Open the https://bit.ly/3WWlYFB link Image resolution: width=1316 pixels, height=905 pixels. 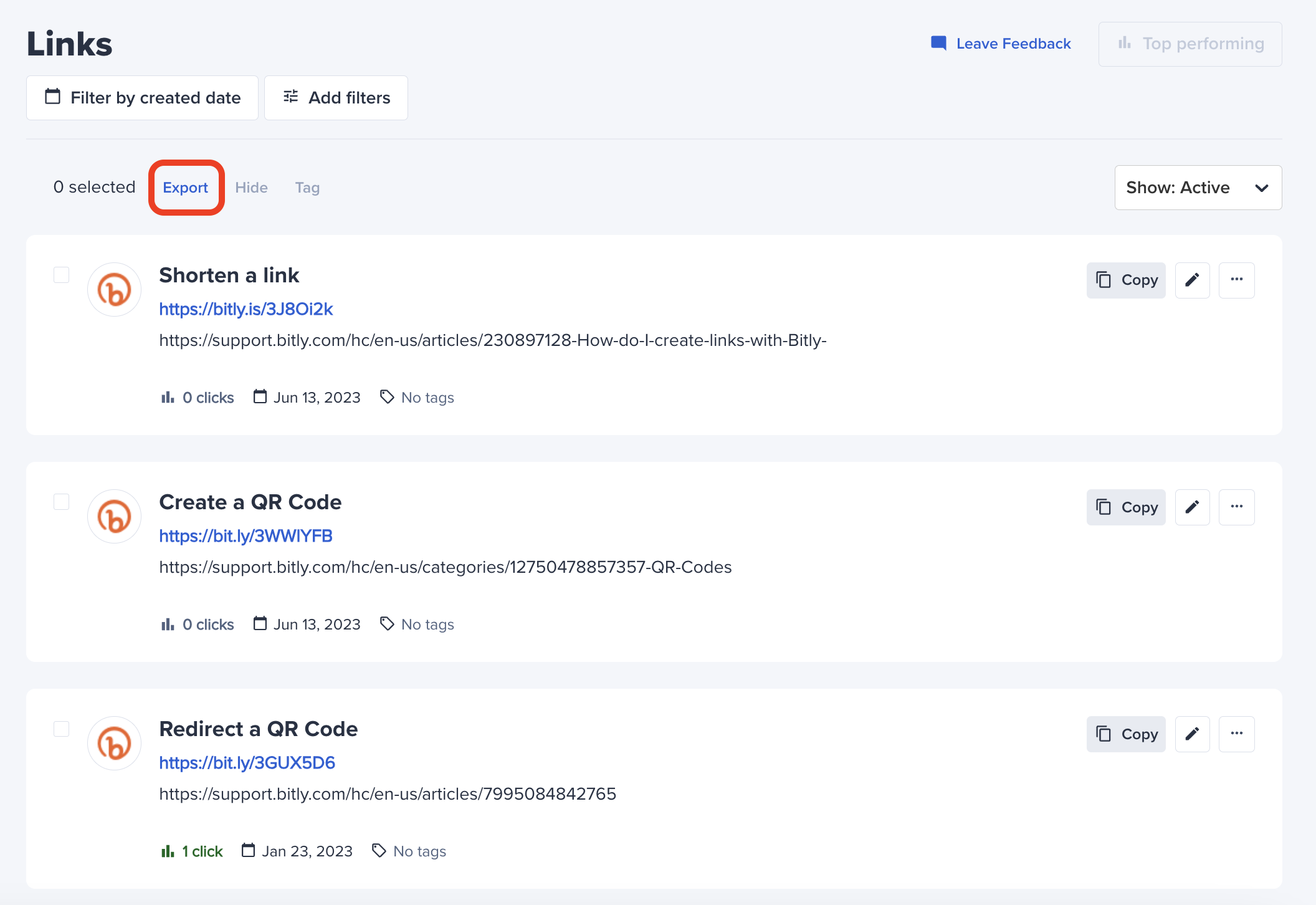pos(246,536)
